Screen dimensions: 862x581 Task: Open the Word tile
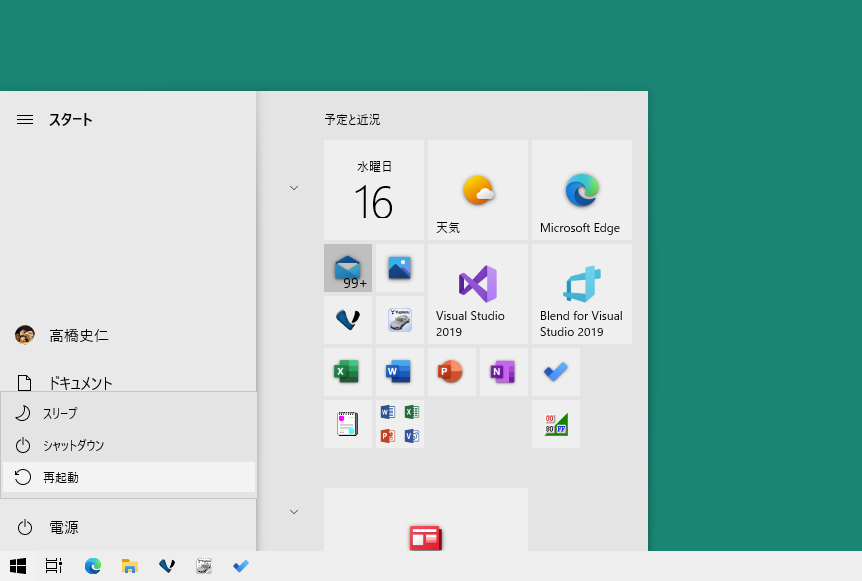click(x=400, y=372)
